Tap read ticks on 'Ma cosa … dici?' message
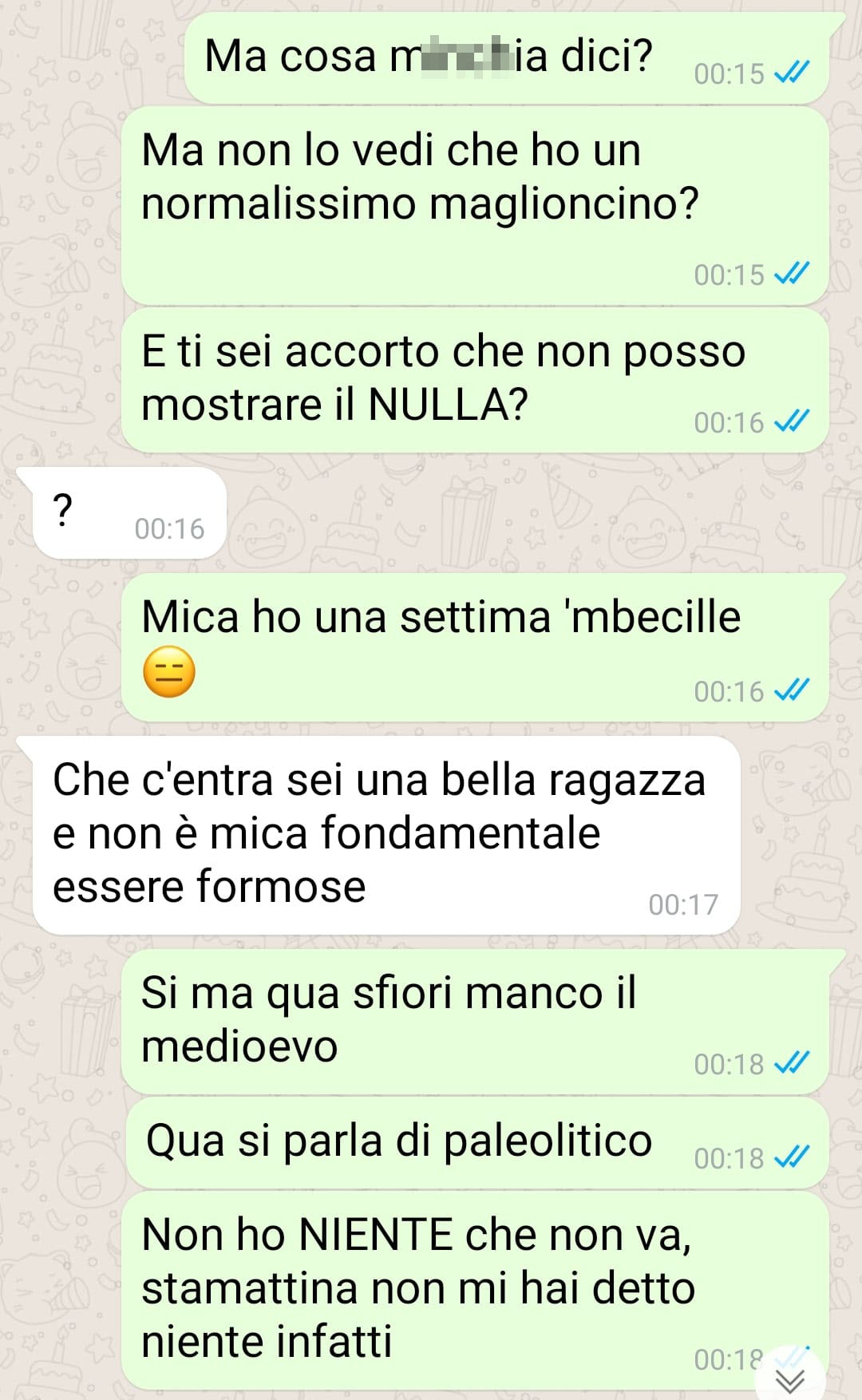Viewport: 862px width, 1400px height. pyautogui.click(x=792, y=73)
